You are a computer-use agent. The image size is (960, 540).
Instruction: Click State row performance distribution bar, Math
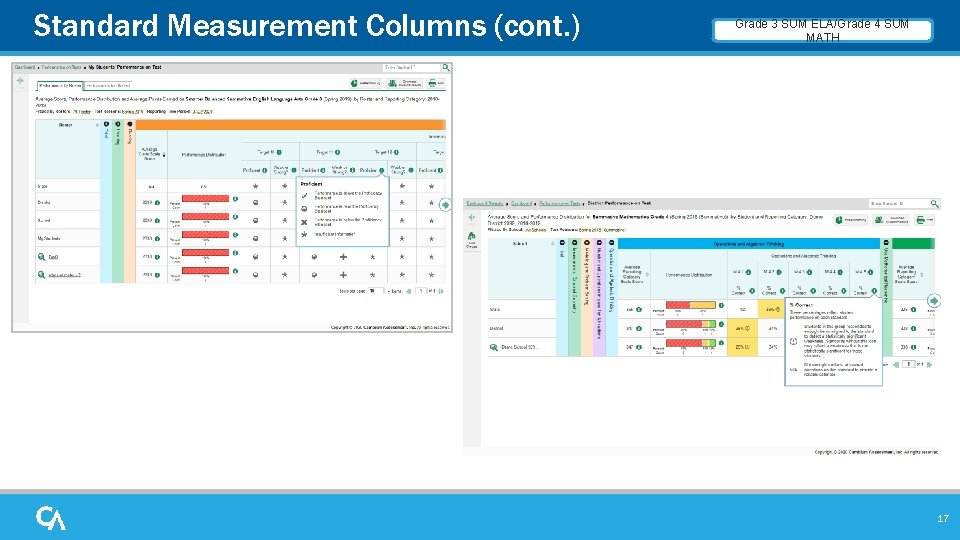tap(691, 305)
